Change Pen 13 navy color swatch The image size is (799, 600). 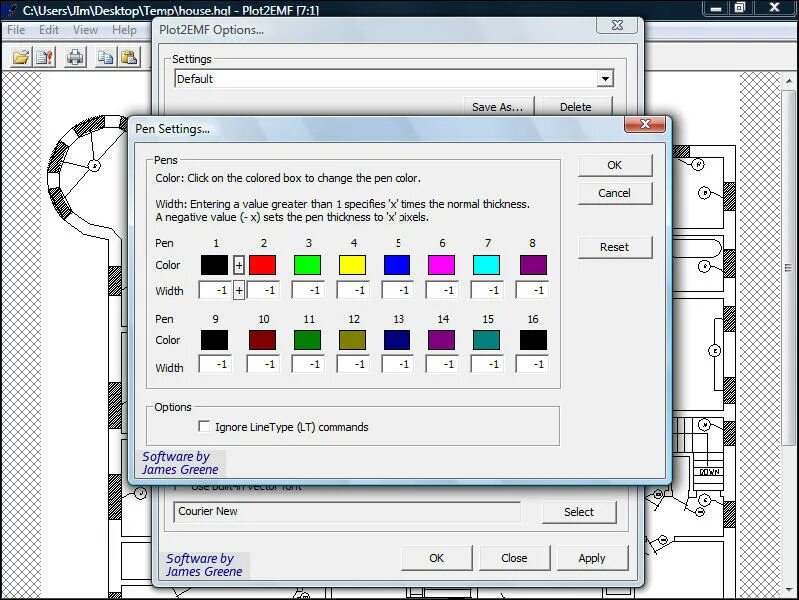pyautogui.click(x=397, y=340)
